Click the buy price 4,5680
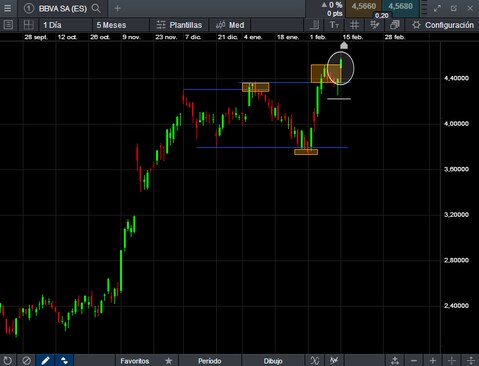Viewport: 479px width, 366px height. coord(400,7)
